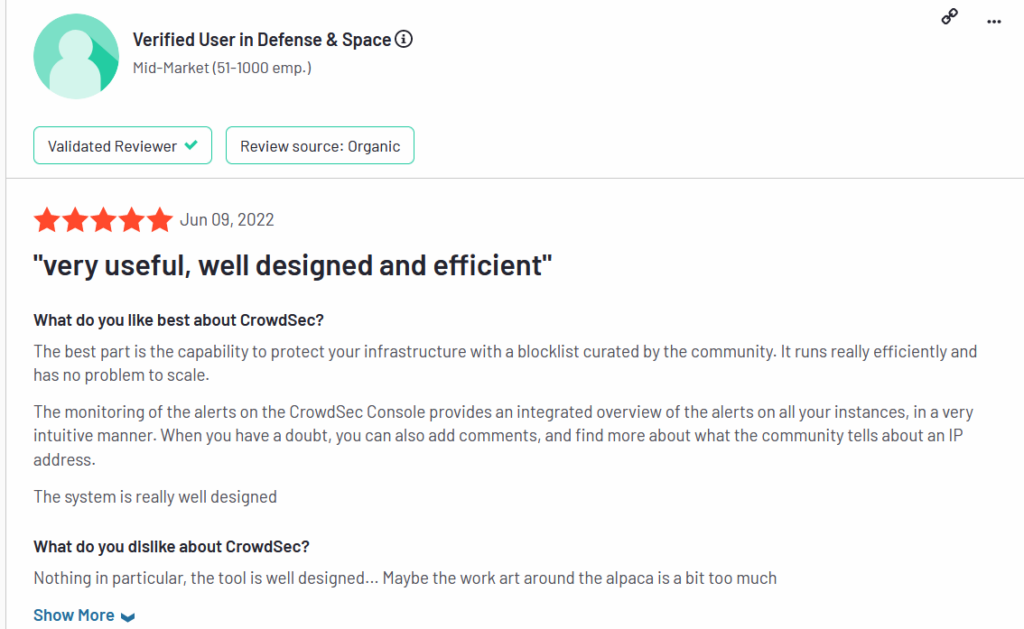Expand the review with Show More
Viewport: 1024px width, 629px height.
click(x=74, y=615)
